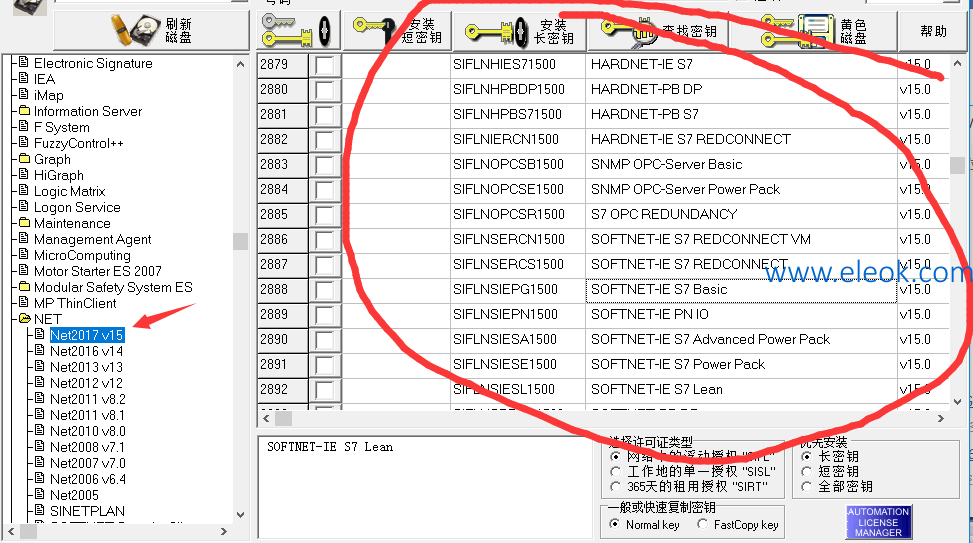Select Net2010 v8.0 tree item

point(87,431)
